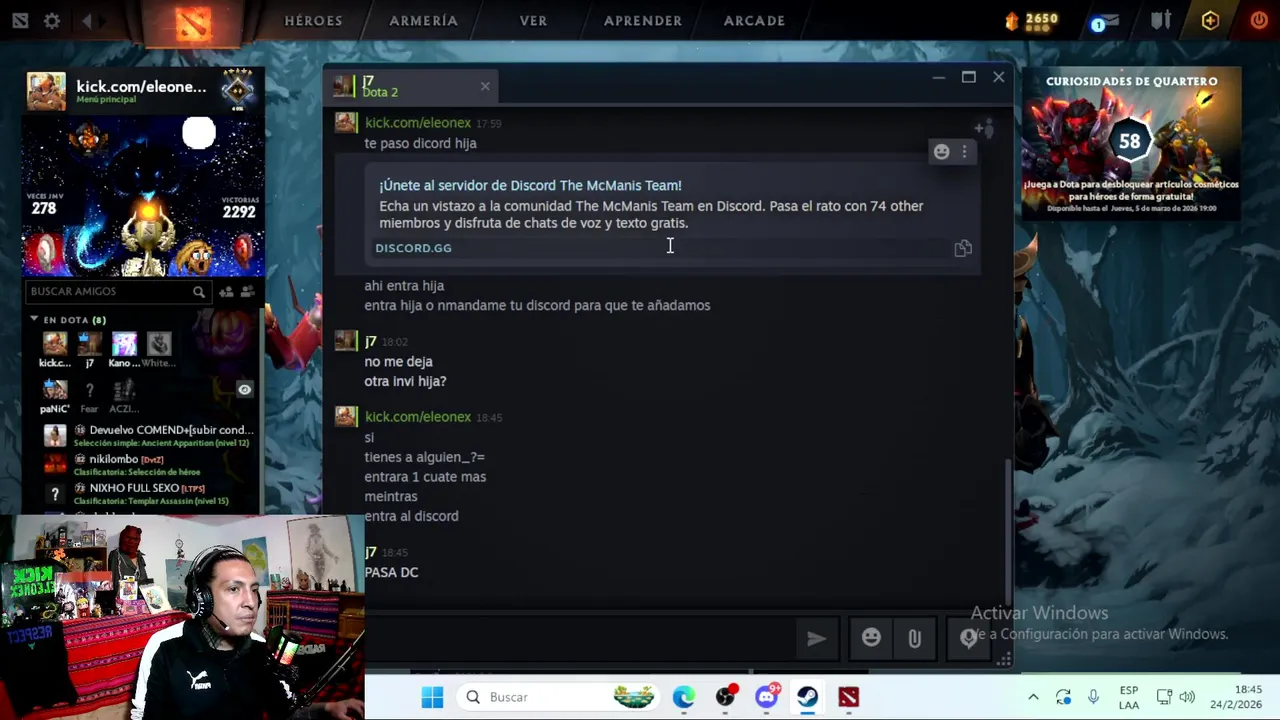Click the 'PASA DC' message text
This screenshot has height=720, width=1280.
(x=391, y=572)
